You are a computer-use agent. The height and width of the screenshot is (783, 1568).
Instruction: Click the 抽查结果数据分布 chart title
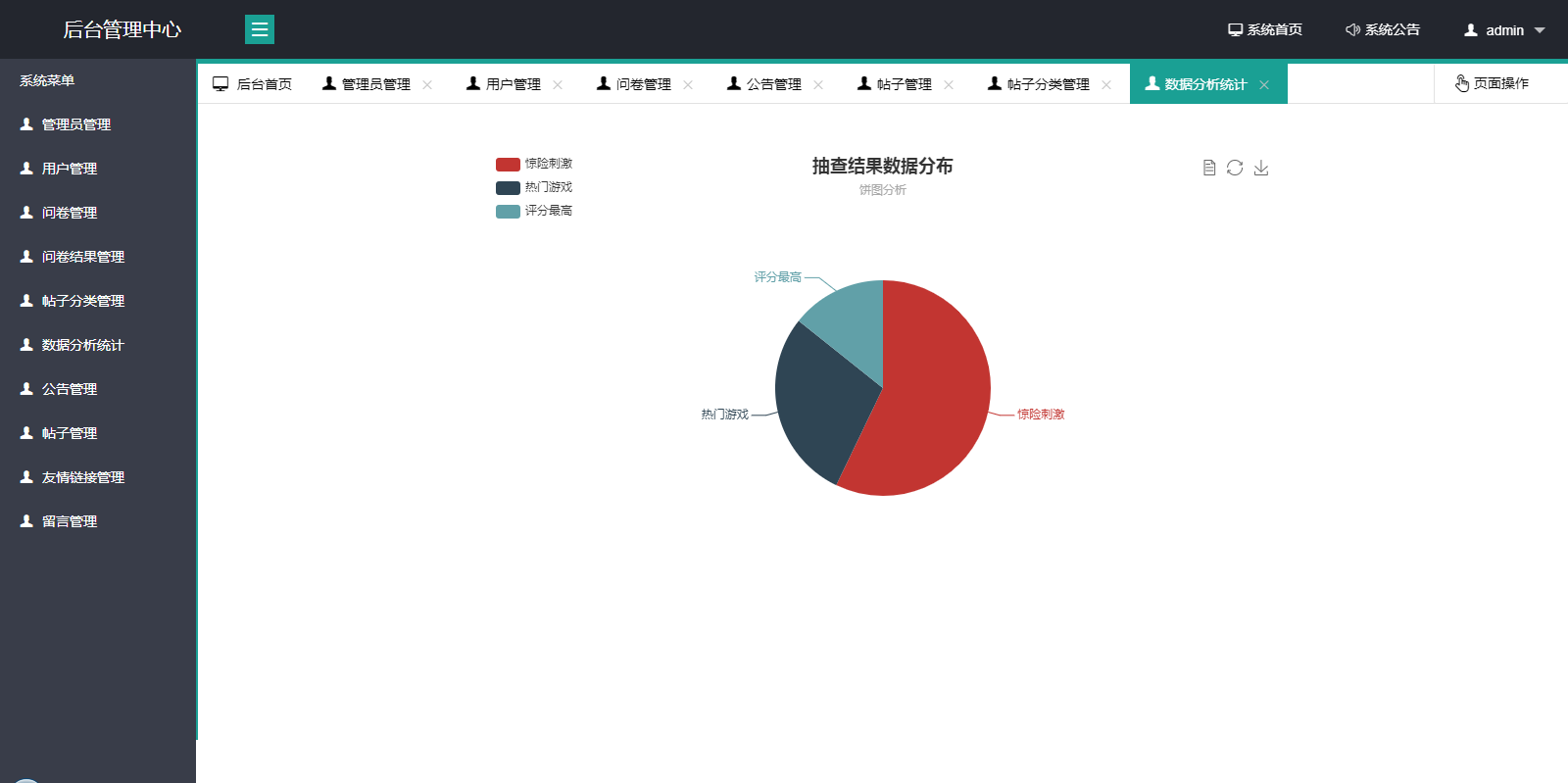pyautogui.click(x=883, y=167)
